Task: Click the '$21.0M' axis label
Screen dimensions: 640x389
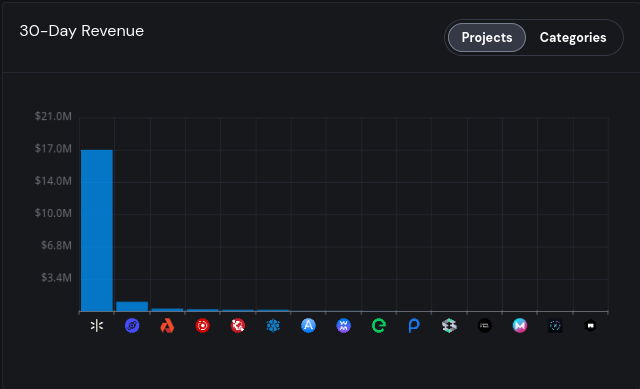Action: point(53,116)
